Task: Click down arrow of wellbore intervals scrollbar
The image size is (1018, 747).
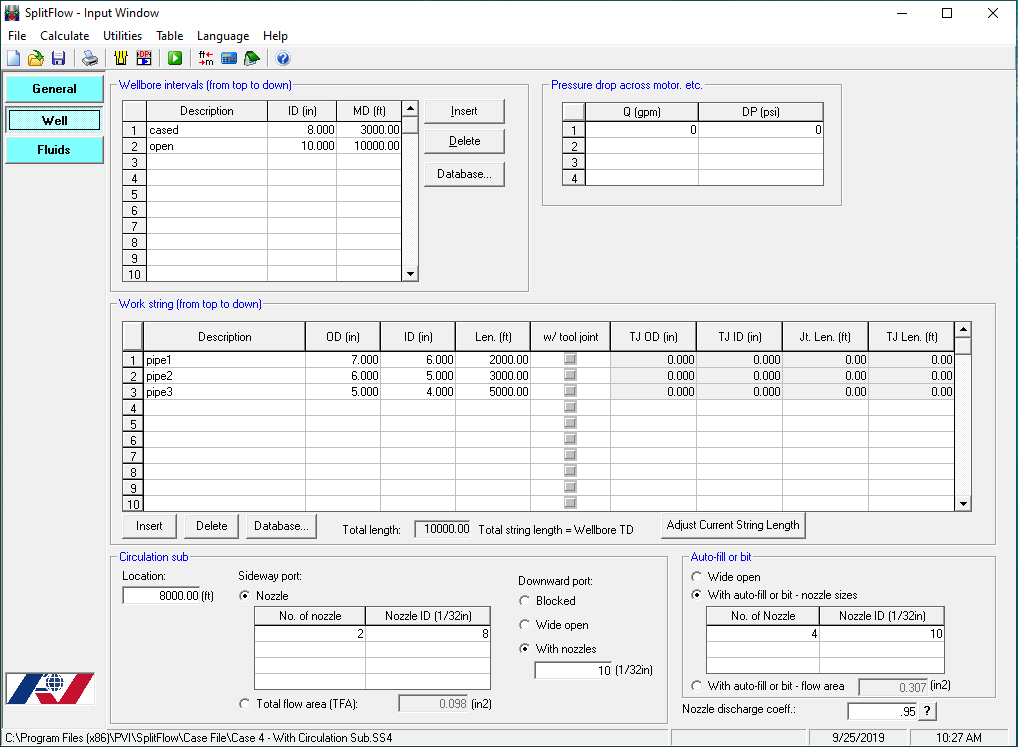Action: point(410,274)
